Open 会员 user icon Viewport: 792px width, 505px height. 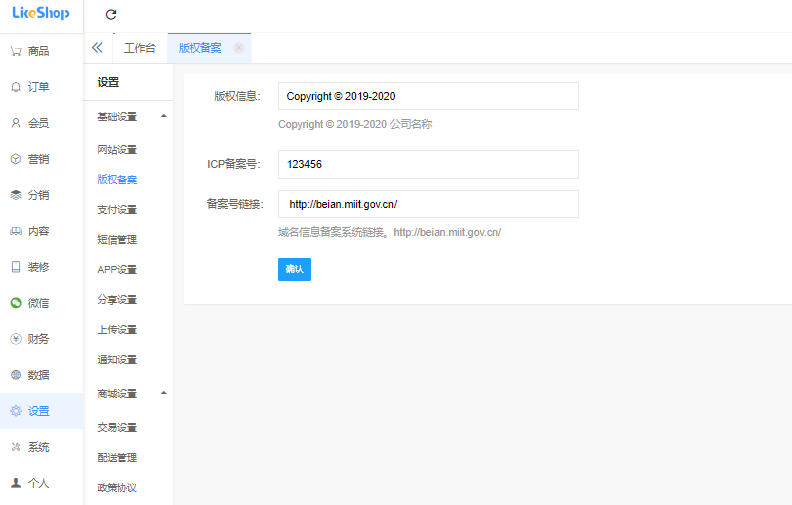(16, 123)
